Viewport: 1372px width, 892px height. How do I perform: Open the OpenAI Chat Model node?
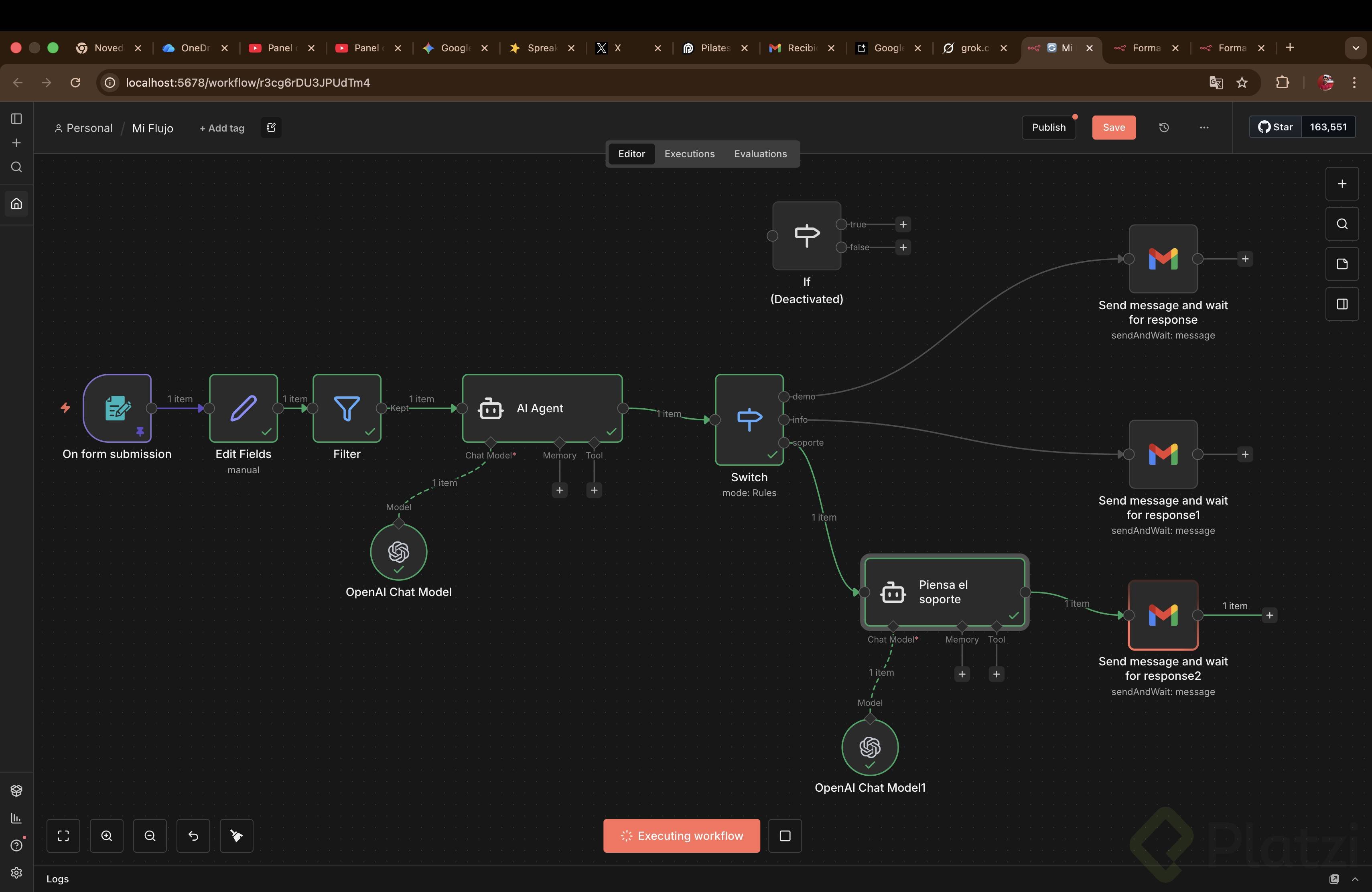coord(398,551)
